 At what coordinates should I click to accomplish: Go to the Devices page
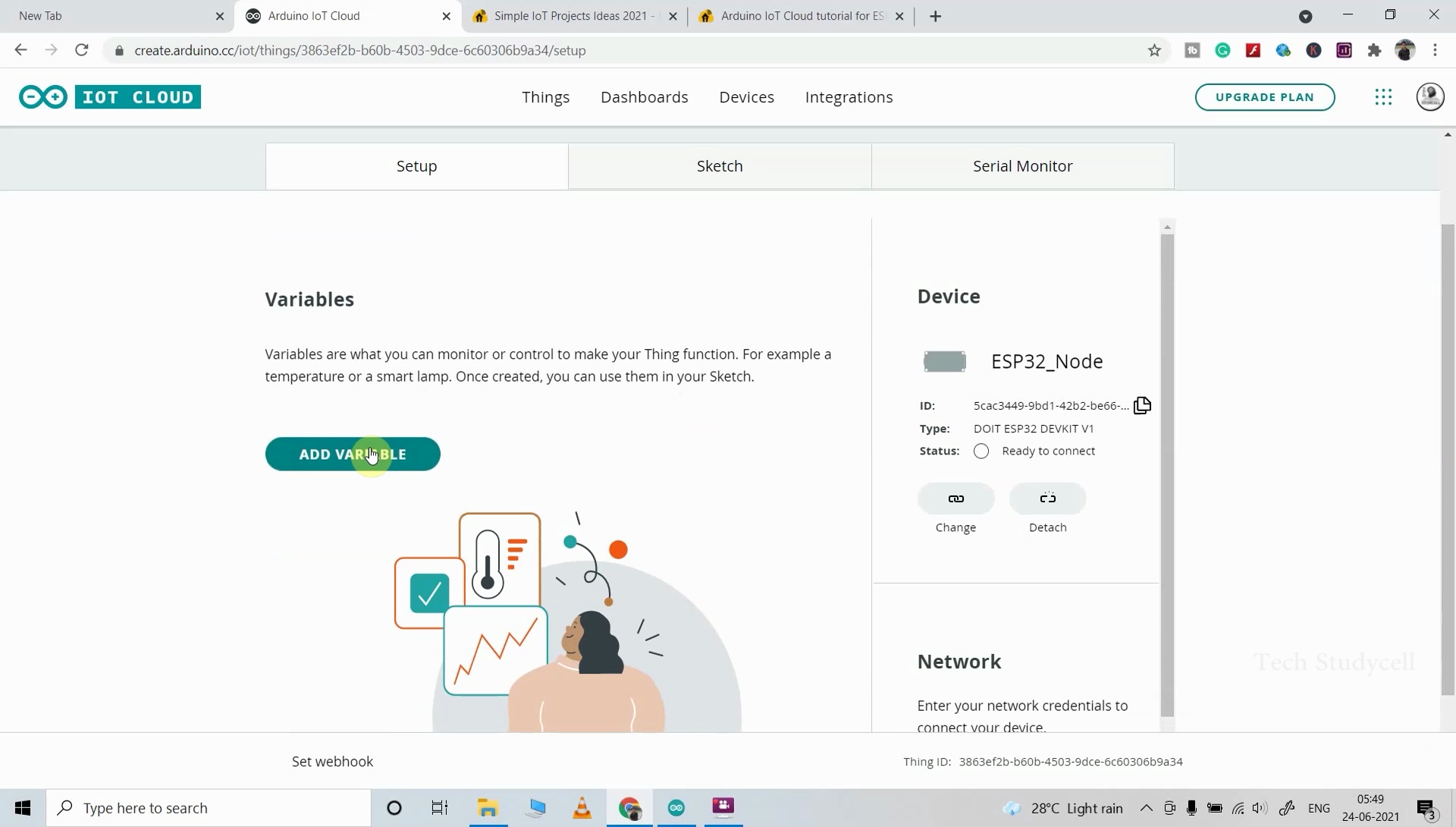tap(746, 97)
